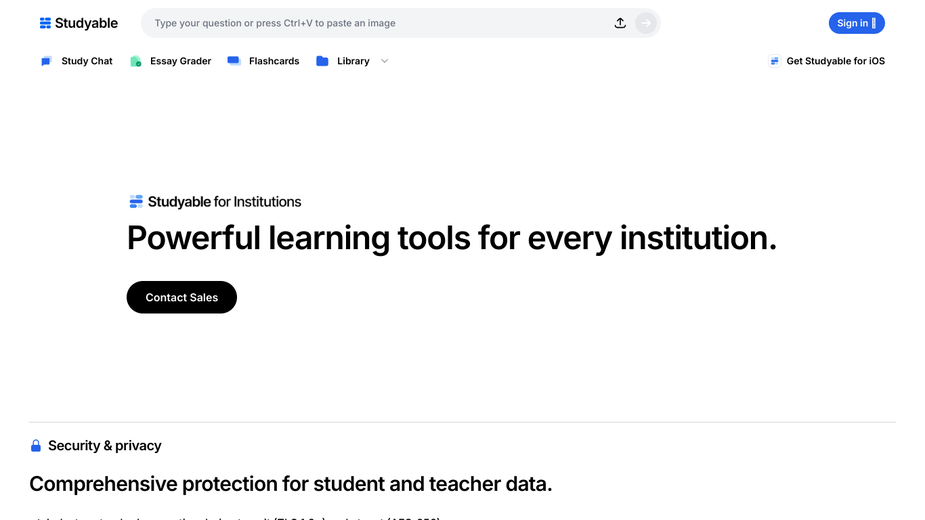
Task: Click the Studyable iOS app icon
Action: [775, 61]
